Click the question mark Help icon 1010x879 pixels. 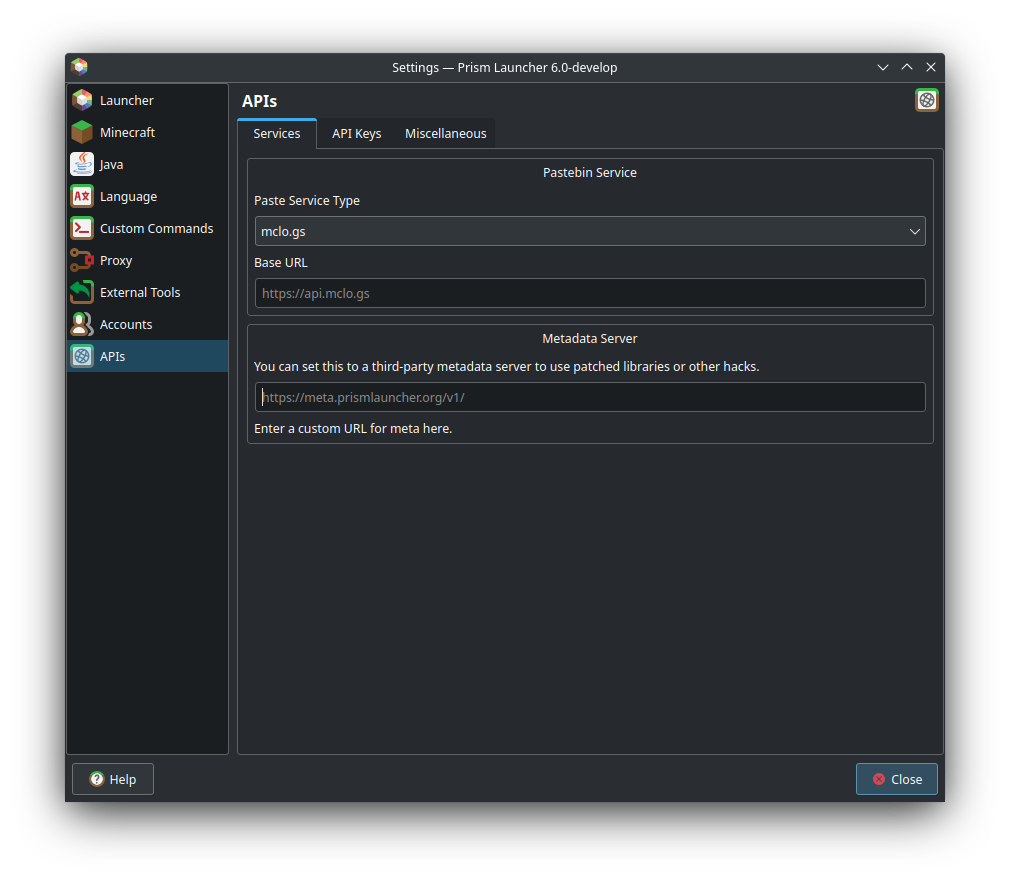[97, 779]
